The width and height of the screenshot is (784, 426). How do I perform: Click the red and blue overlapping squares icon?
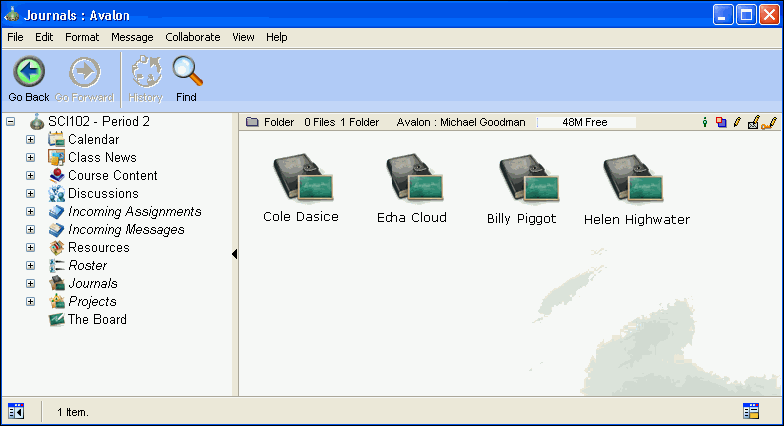(720, 122)
